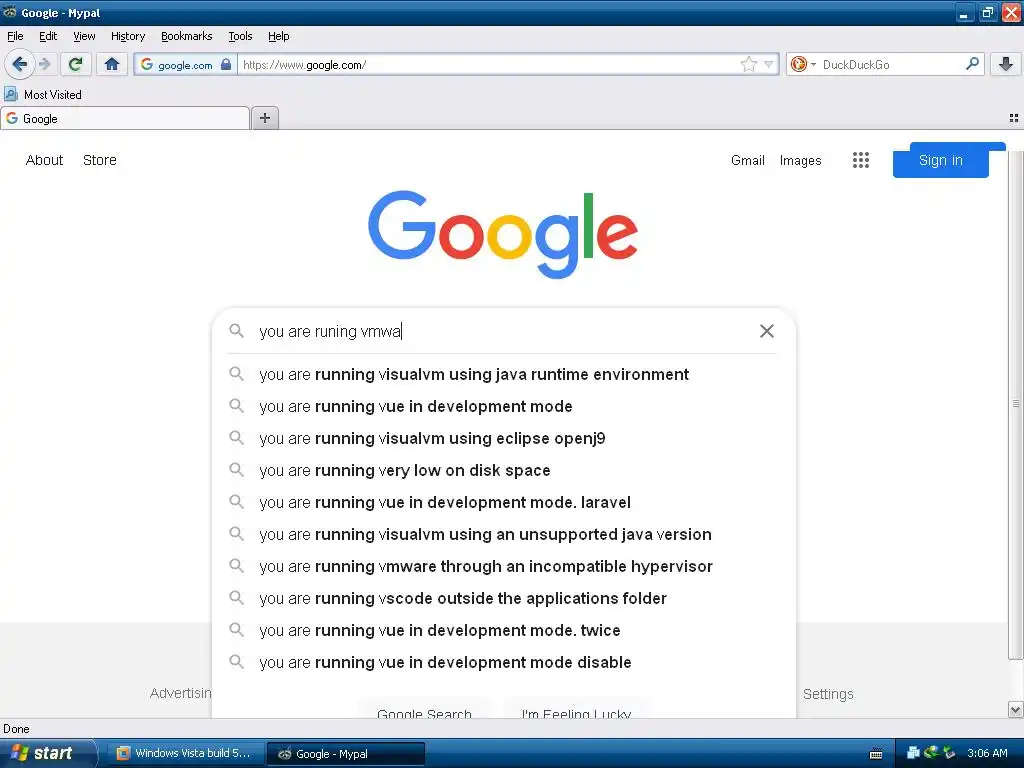
Task: Open the DuckDuckGo search engine selector
Action: click(803, 64)
